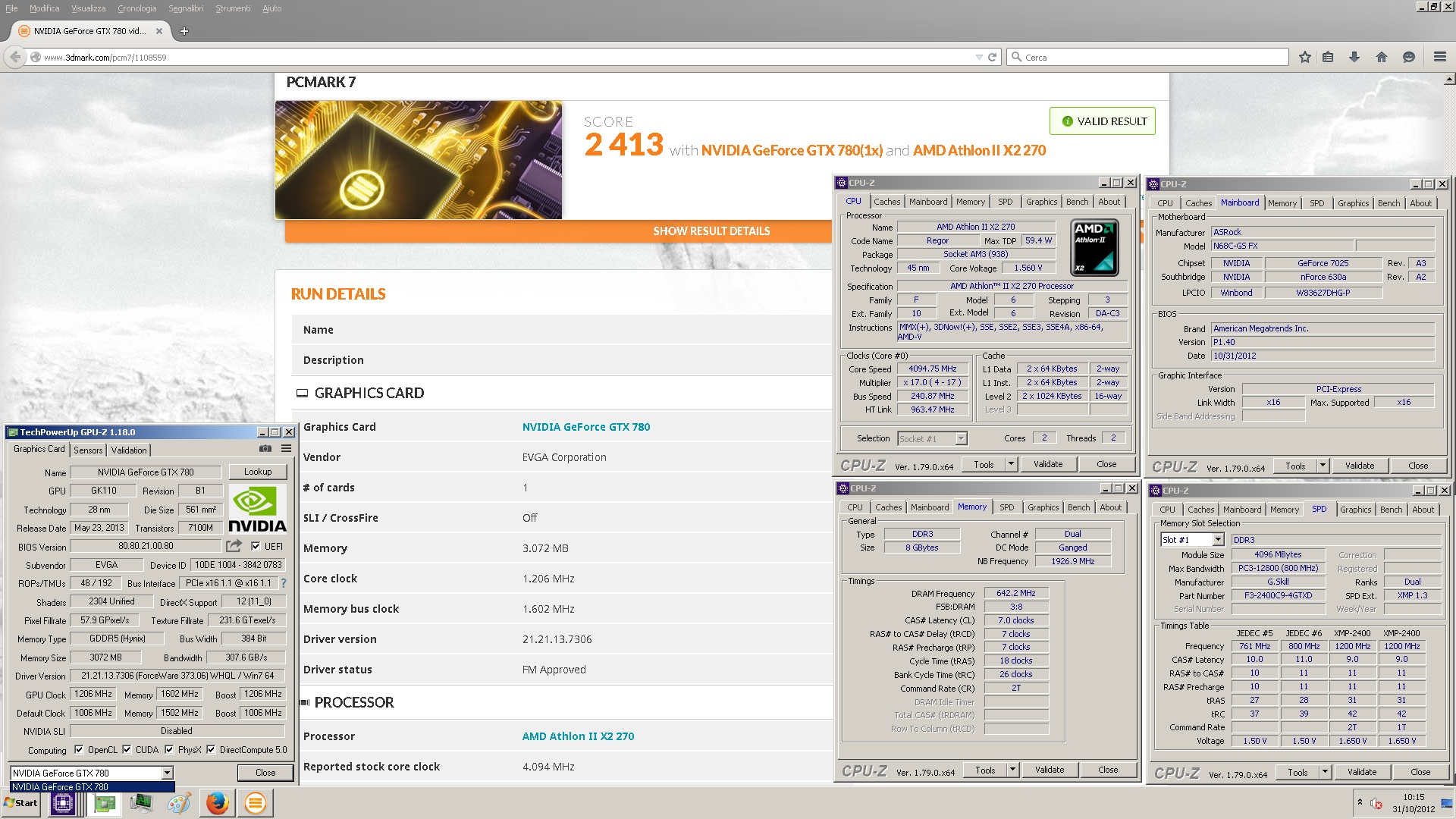Open the NVIDIA GeForce GTX 780 graphics card link
Image resolution: width=1456 pixels, height=819 pixels.
pyautogui.click(x=586, y=427)
